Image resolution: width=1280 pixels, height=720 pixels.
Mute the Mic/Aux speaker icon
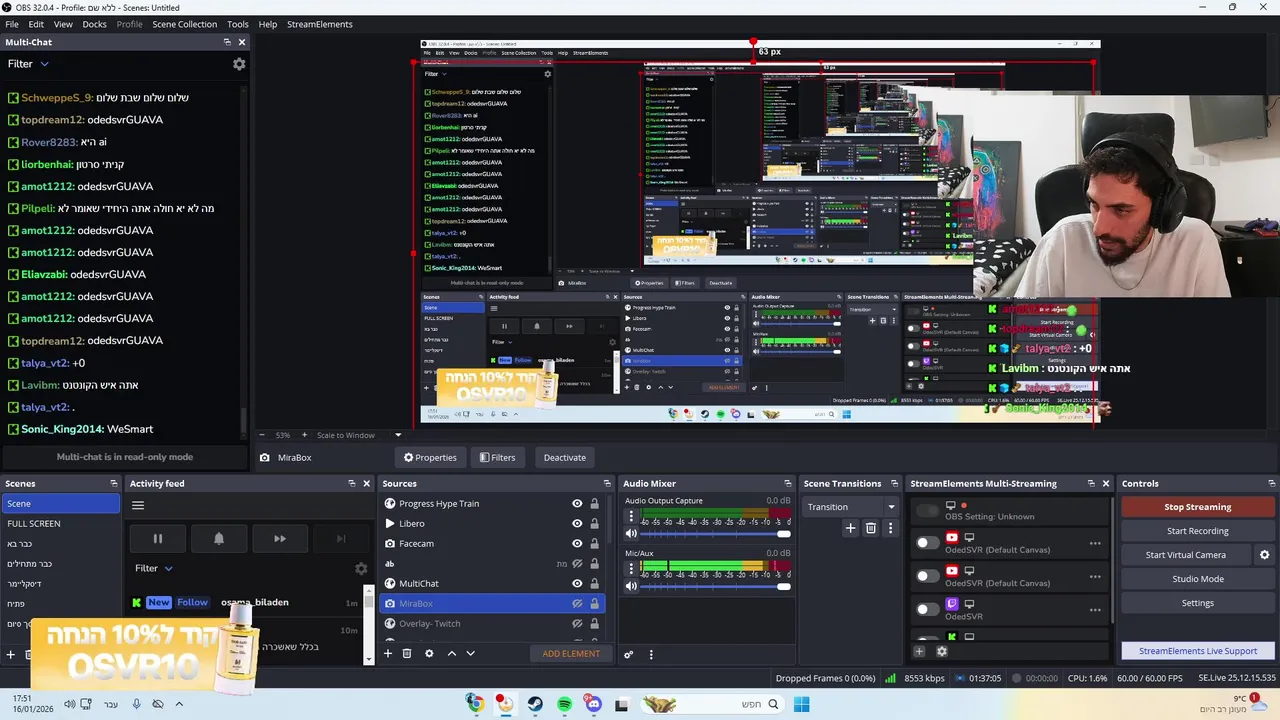pyautogui.click(x=631, y=586)
